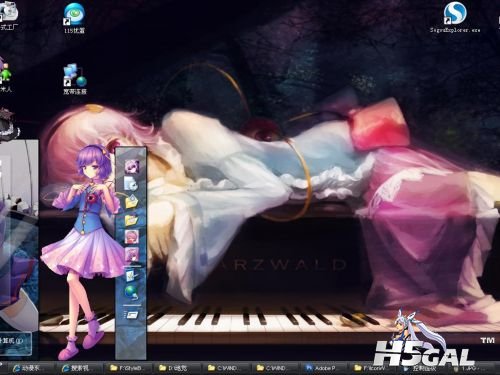Click the notepad with pen dock icon
This screenshot has height=375, width=500.
coord(131,275)
